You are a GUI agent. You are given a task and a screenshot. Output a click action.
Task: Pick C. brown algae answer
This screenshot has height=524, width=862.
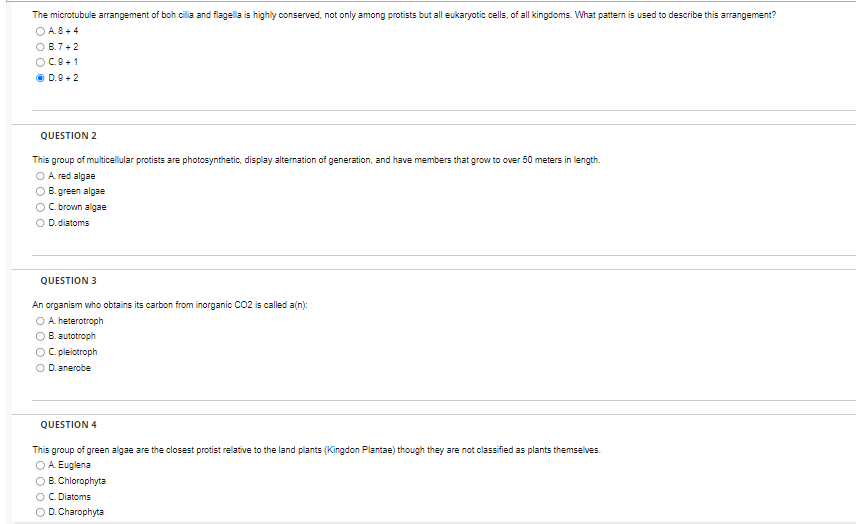(40, 207)
